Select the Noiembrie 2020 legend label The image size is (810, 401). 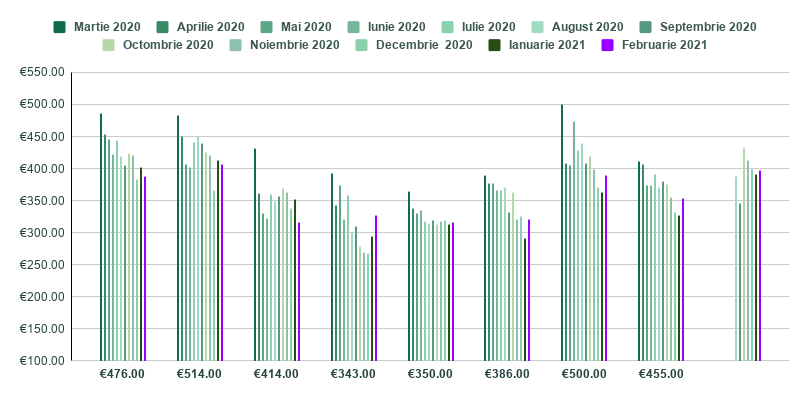294,45
